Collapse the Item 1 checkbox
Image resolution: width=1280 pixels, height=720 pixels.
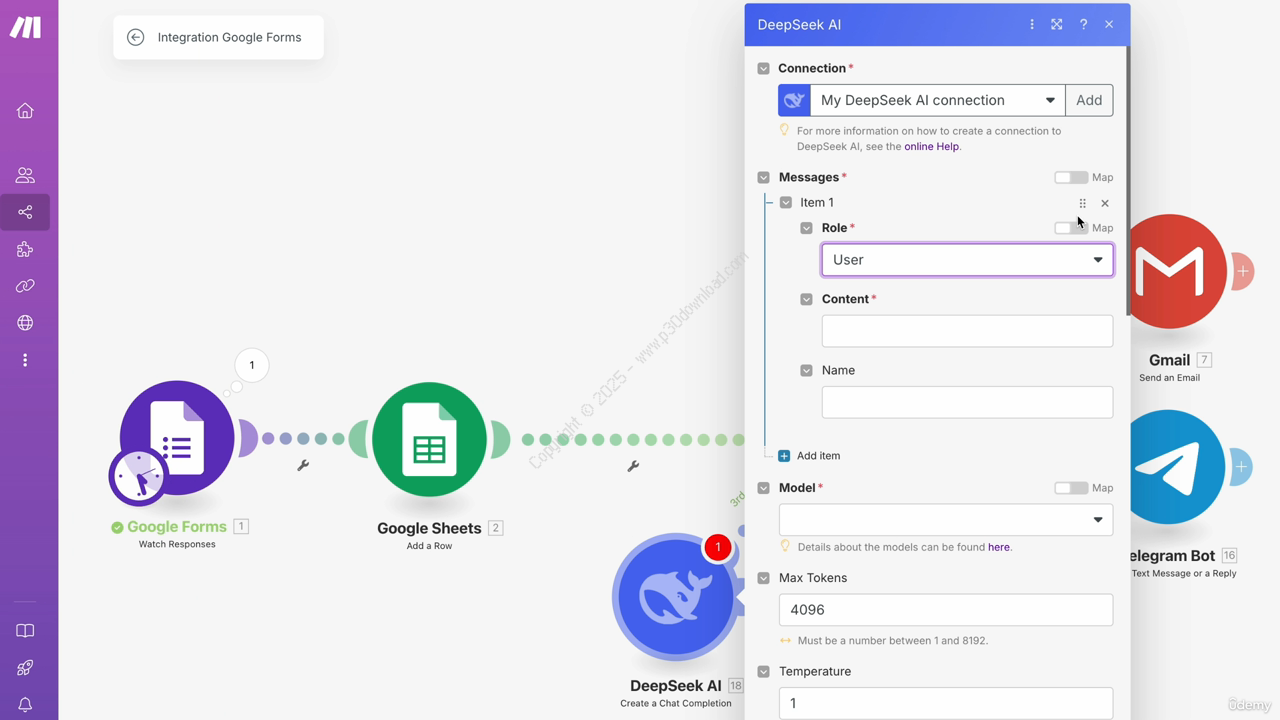click(x=786, y=203)
